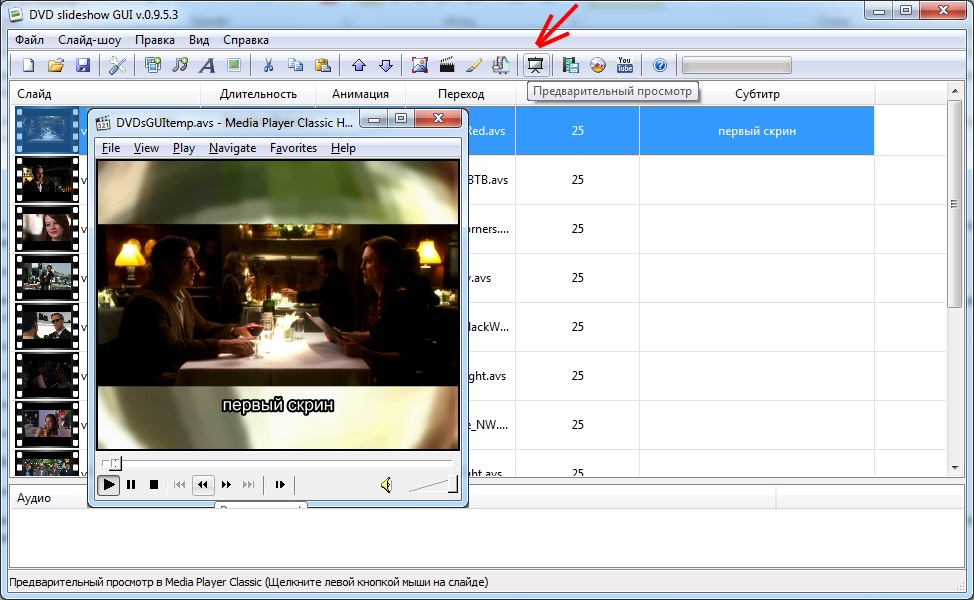Click the Анимация column header

(x=360, y=94)
